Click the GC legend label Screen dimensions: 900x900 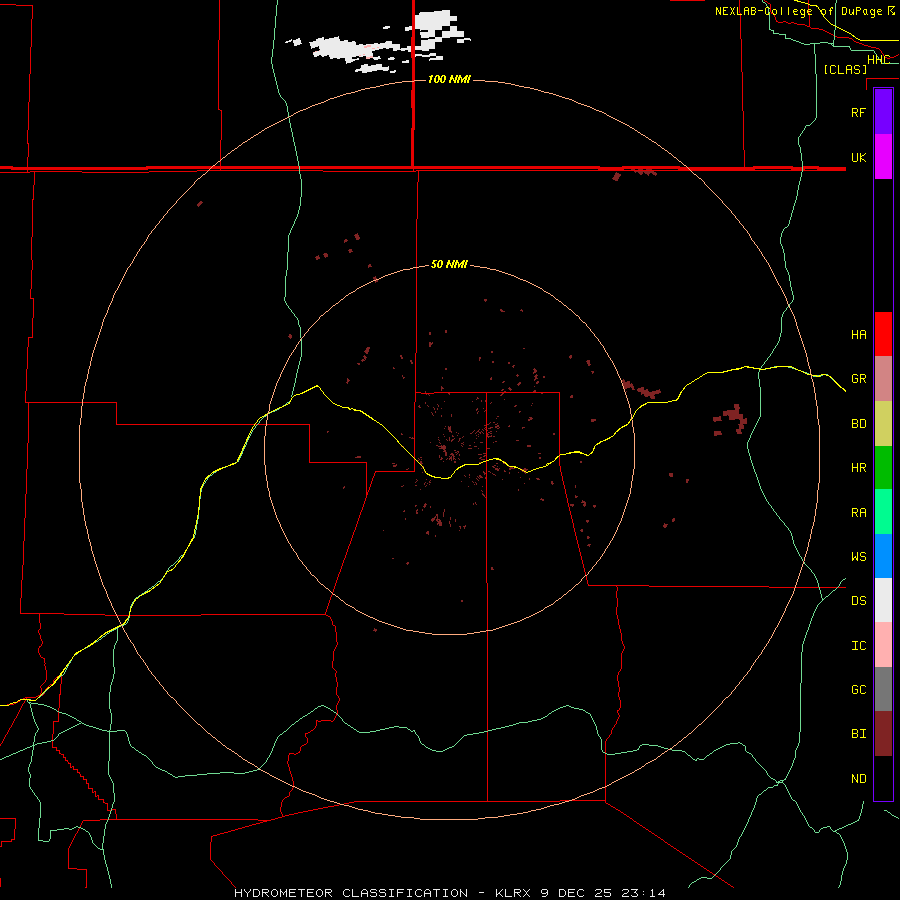[858, 689]
